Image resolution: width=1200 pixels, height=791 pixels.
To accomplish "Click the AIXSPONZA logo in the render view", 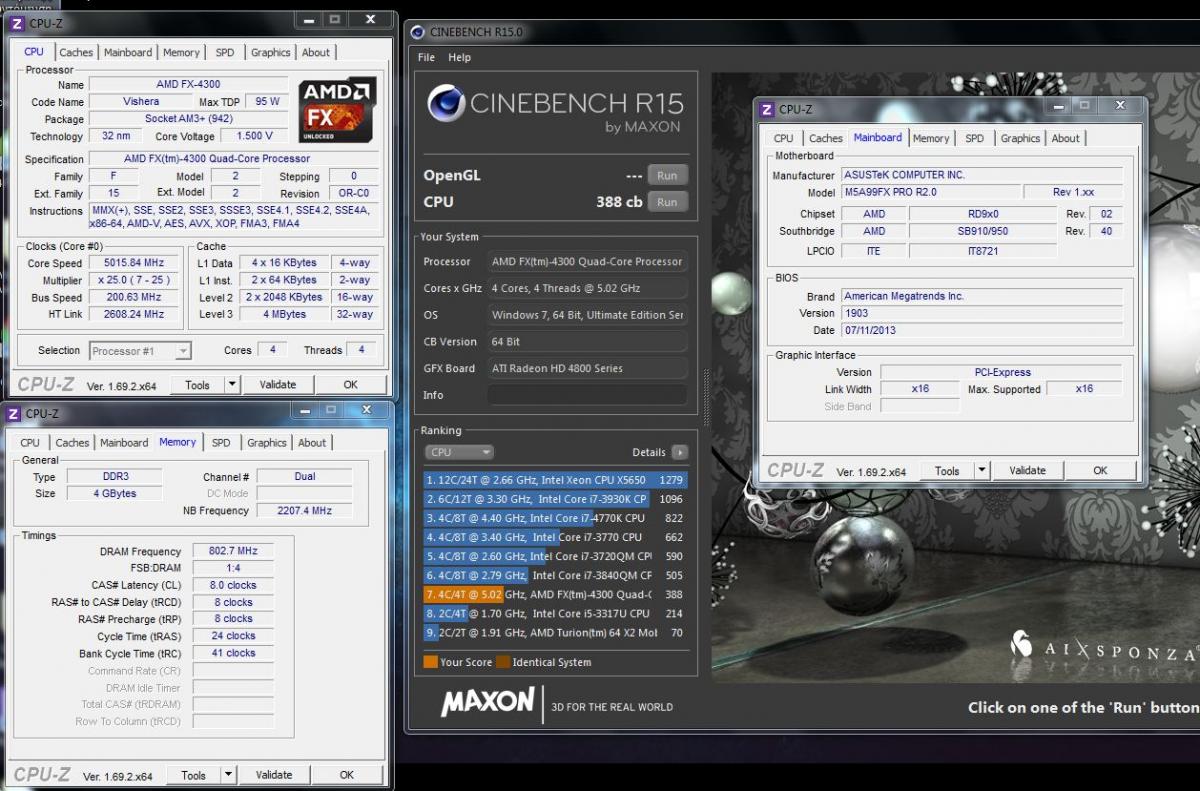I will tap(1104, 647).
